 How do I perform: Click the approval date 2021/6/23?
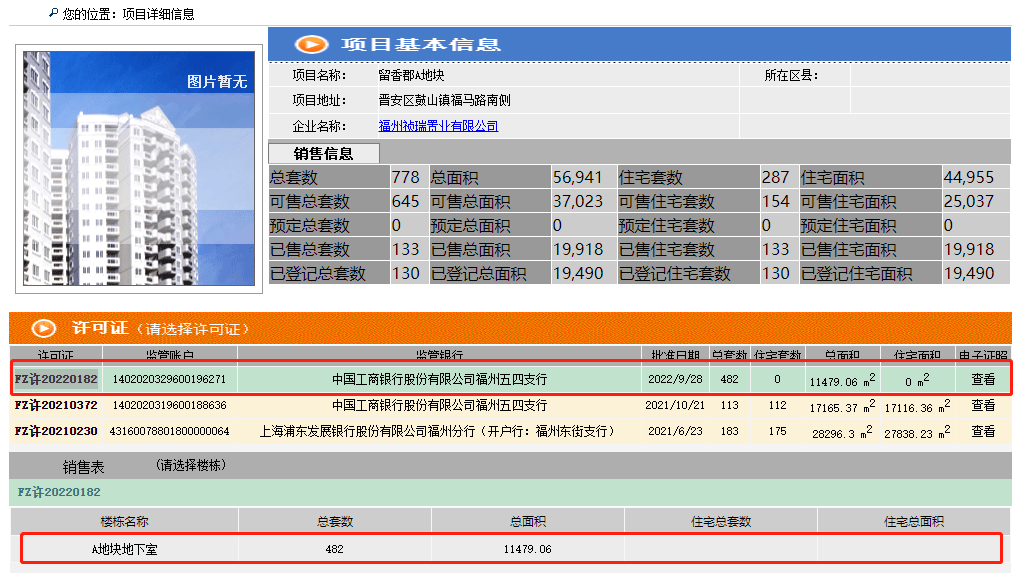675,431
